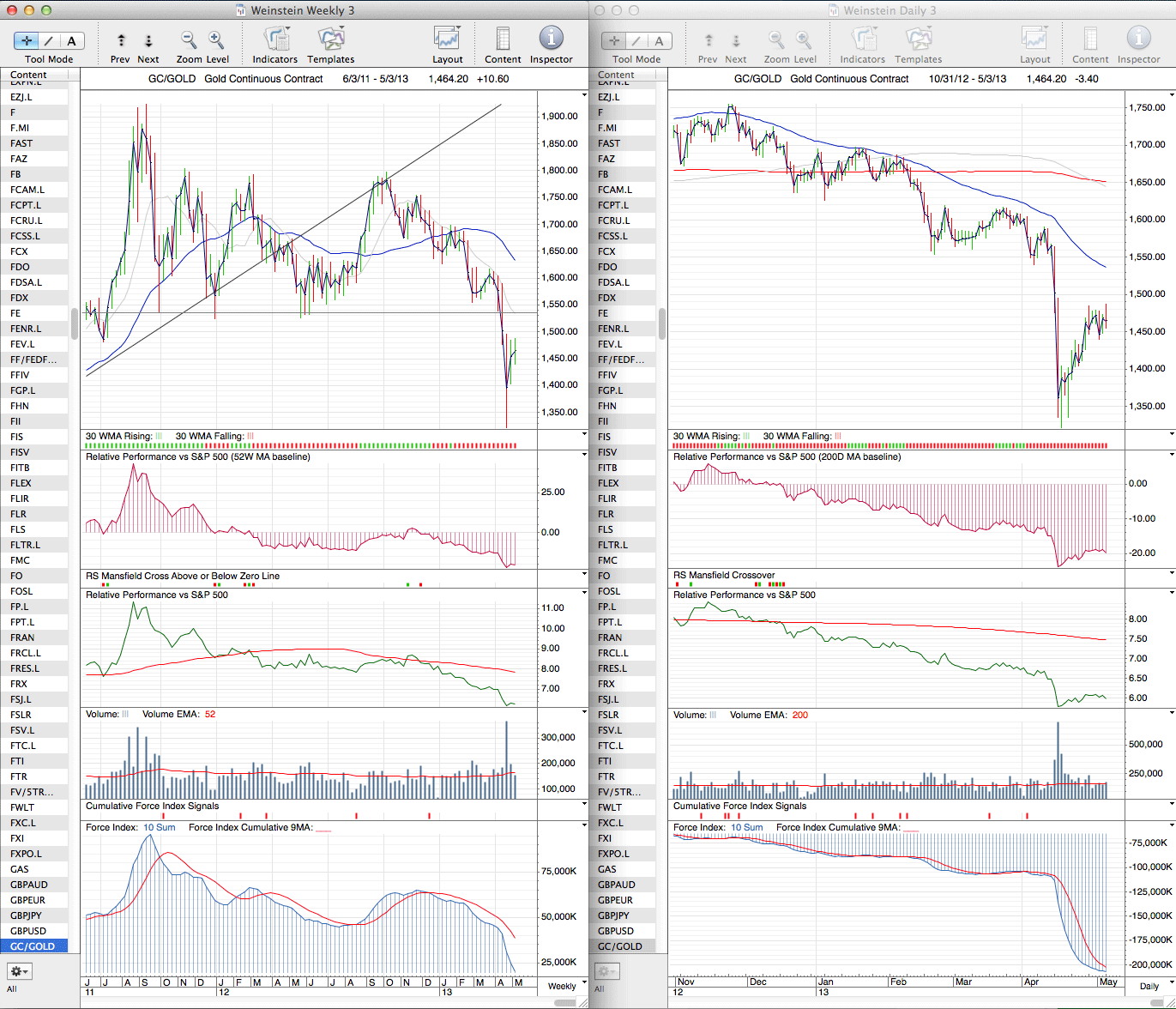Open Templates in Weekly toolbar

pyautogui.click(x=330, y=39)
